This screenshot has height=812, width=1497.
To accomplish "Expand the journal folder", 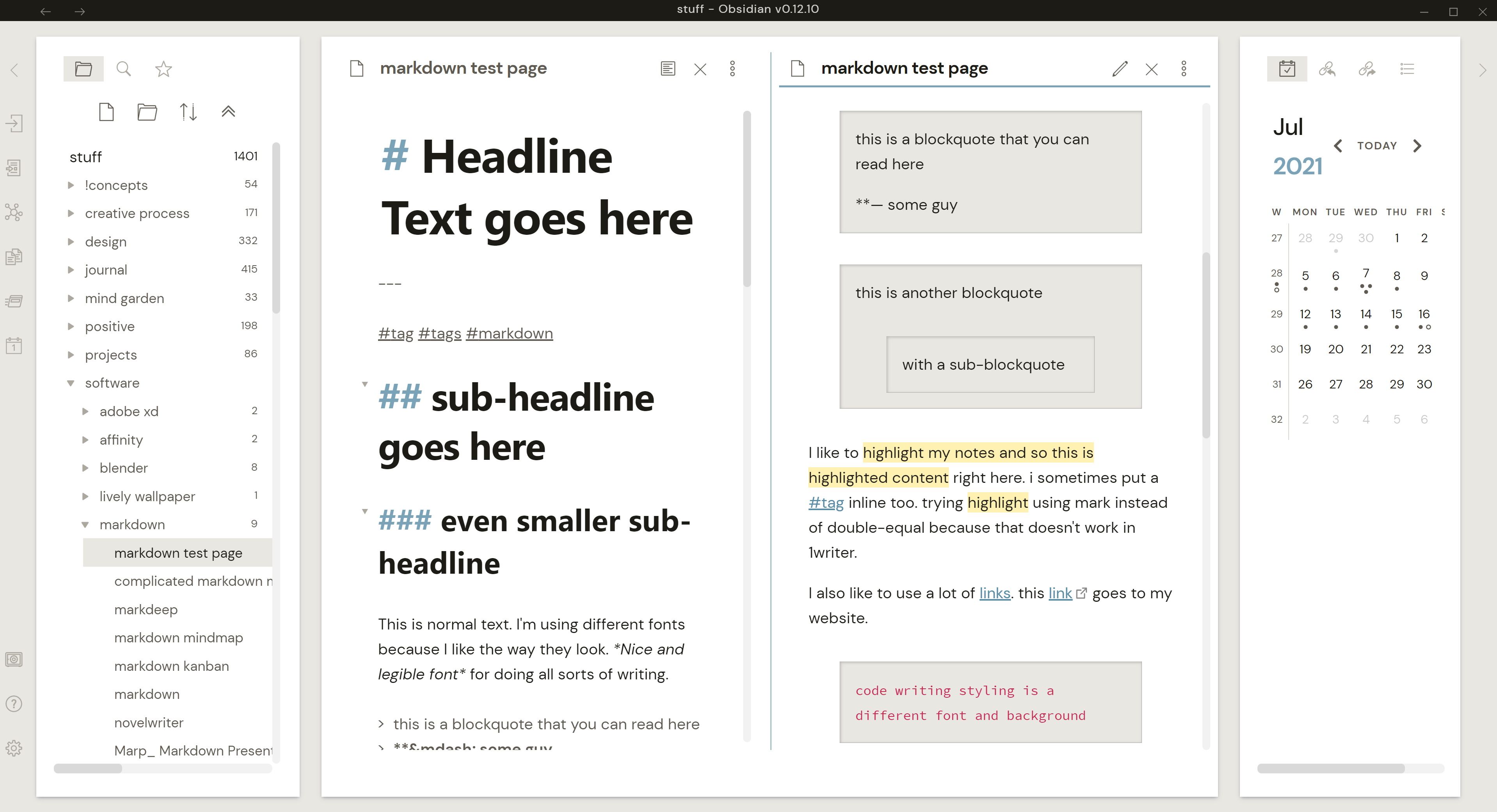I will [x=71, y=269].
